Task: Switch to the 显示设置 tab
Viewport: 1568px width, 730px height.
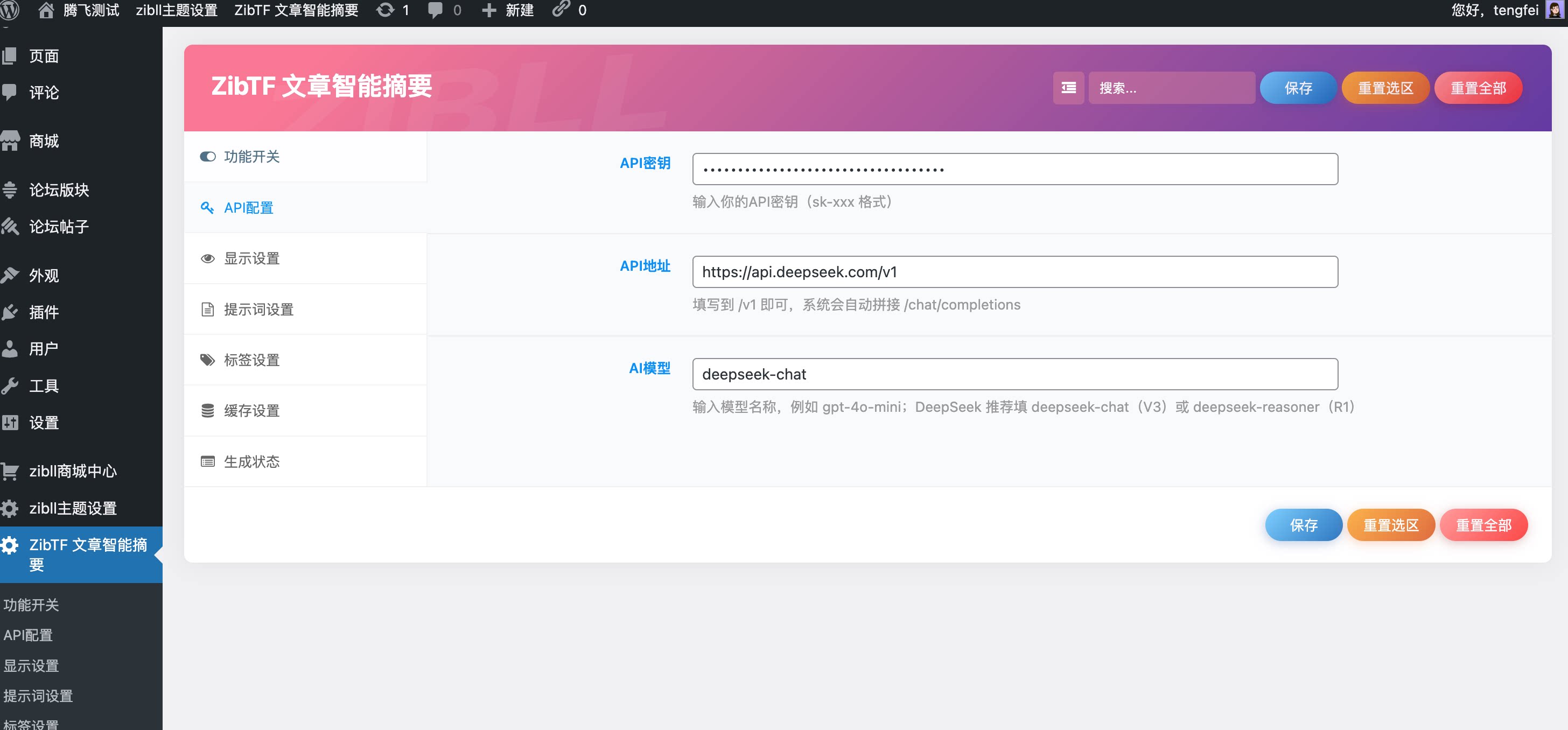Action: point(251,258)
